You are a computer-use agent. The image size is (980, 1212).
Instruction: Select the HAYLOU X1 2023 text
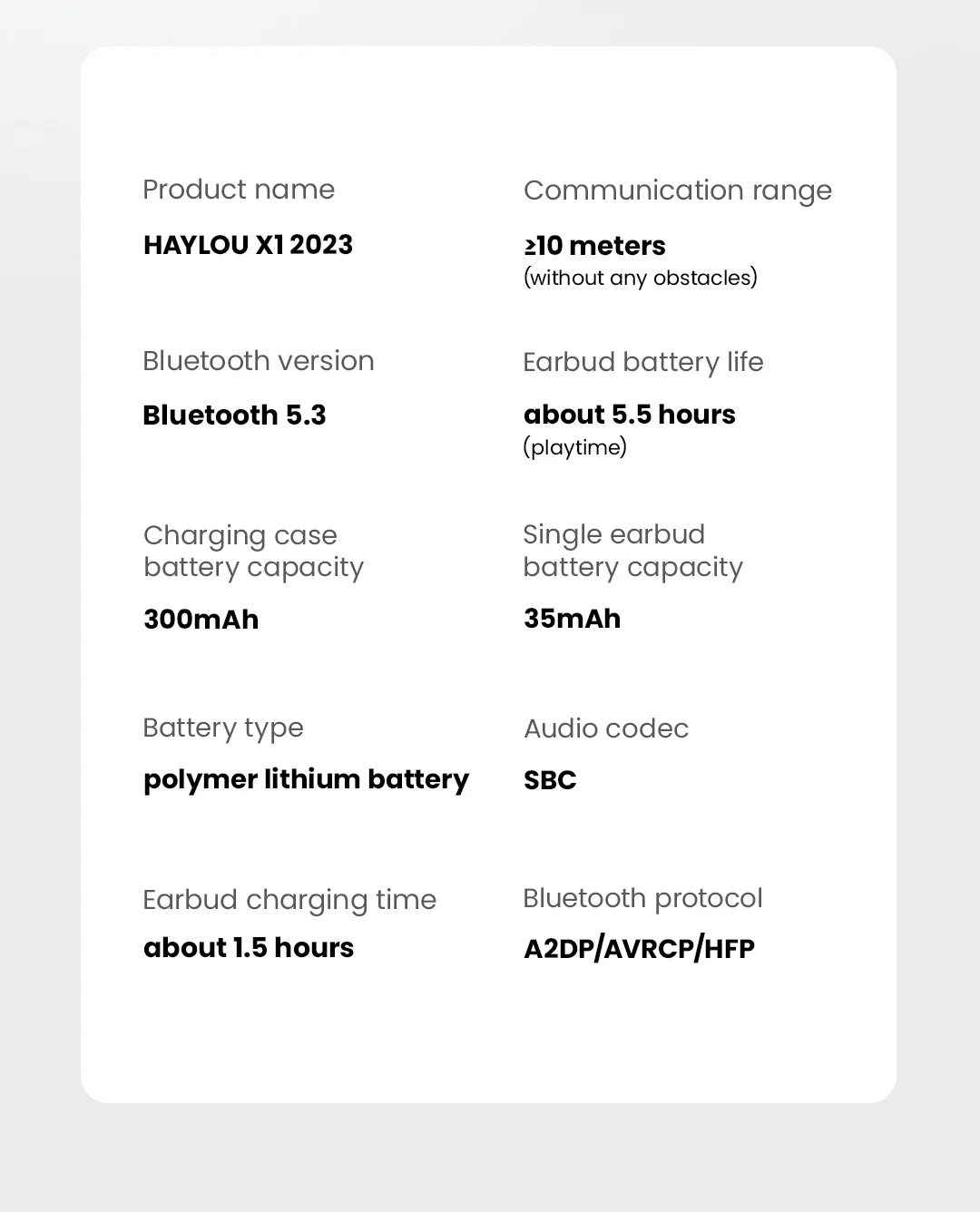248,245
